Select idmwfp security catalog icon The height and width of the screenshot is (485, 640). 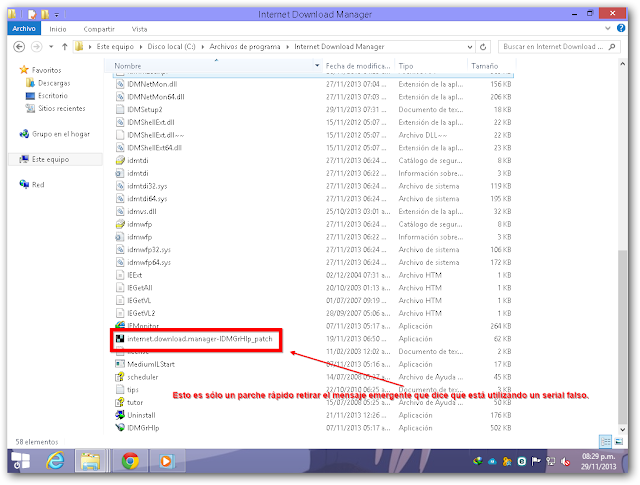tap(120, 224)
